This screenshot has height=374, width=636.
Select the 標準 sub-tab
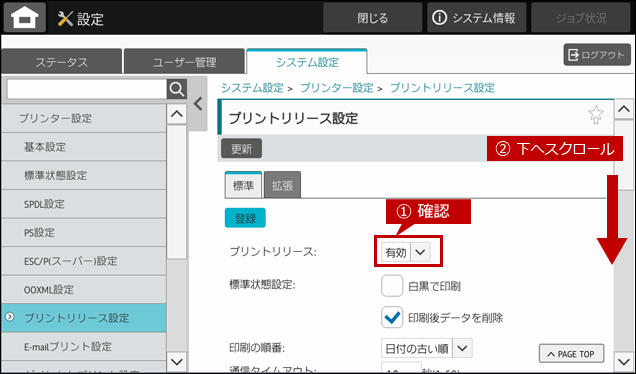(x=243, y=185)
